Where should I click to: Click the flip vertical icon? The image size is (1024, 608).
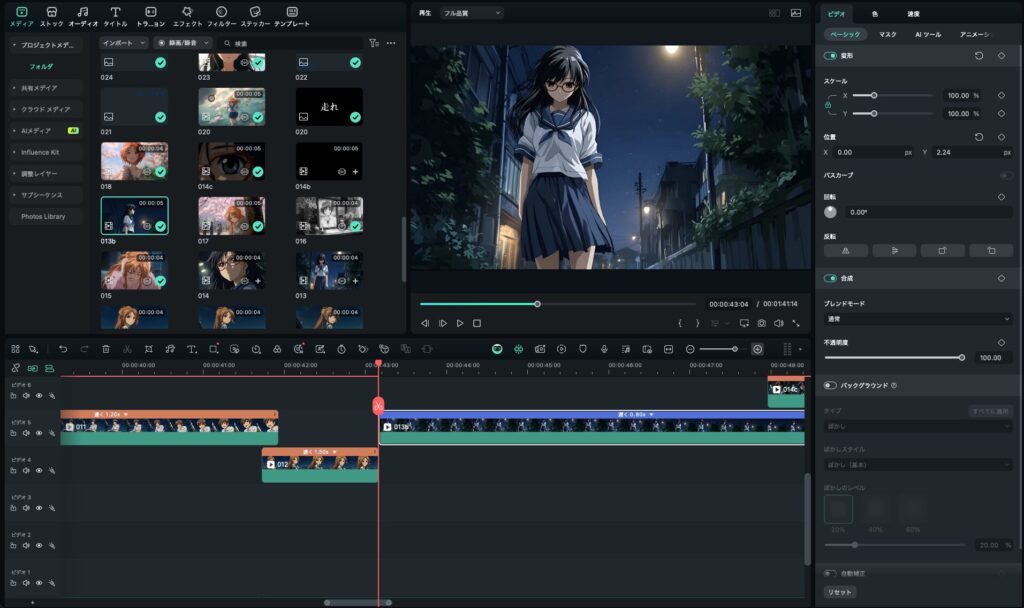[x=894, y=251]
